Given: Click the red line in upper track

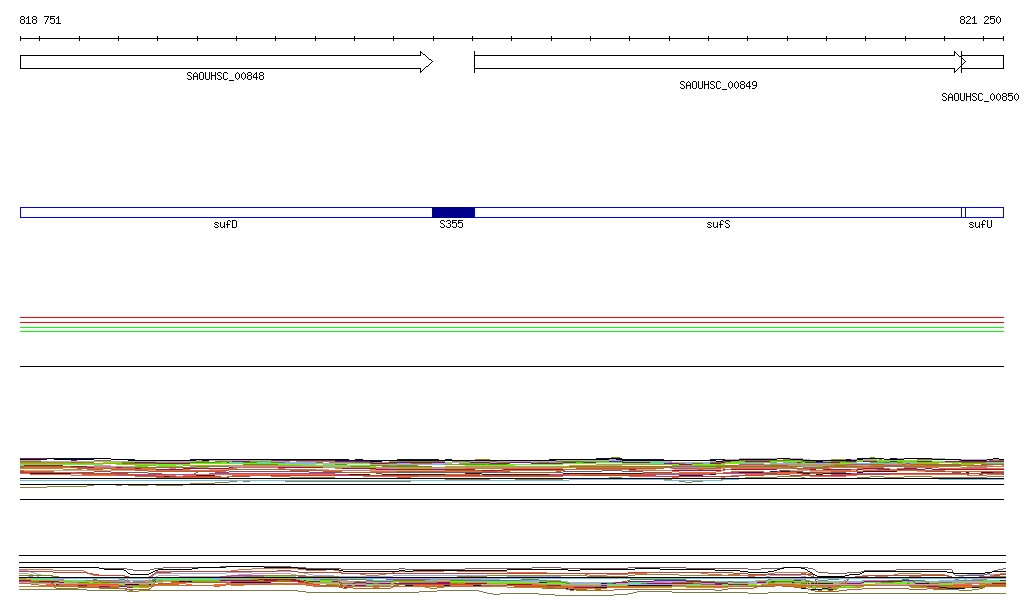Looking at the screenshot, I should (x=512, y=323).
